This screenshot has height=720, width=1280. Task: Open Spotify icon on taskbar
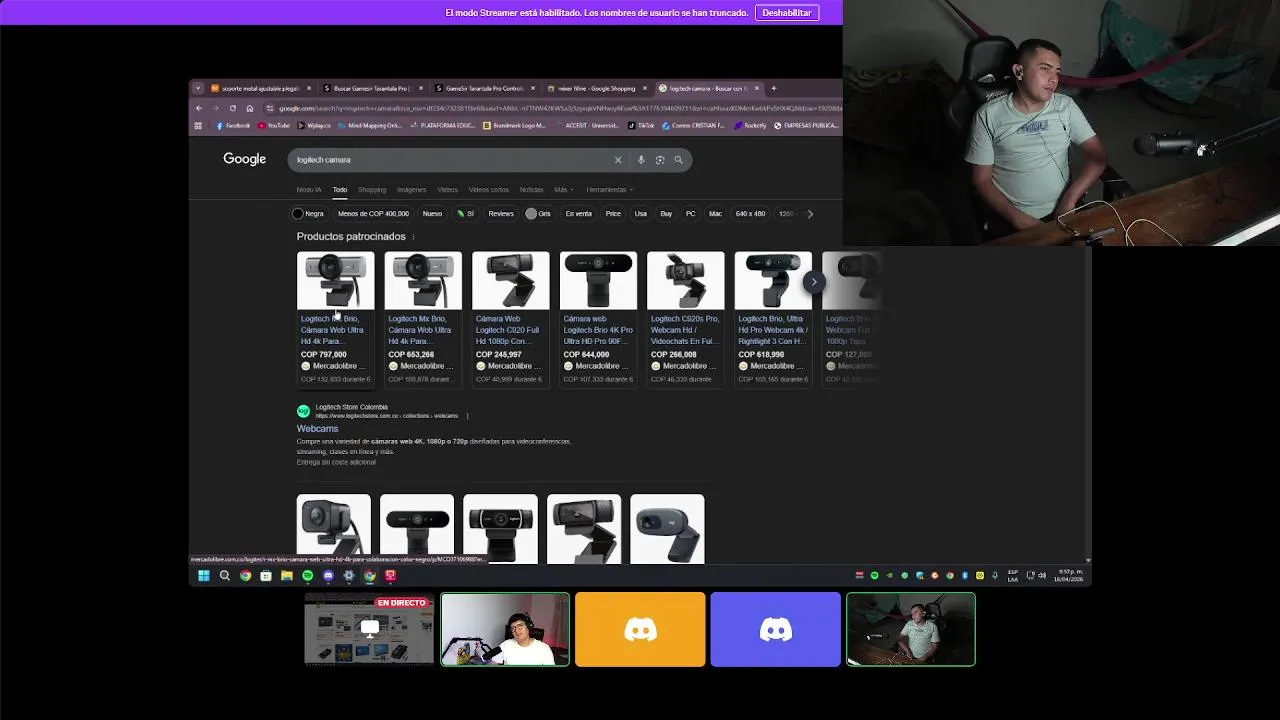click(x=307, y=576)
